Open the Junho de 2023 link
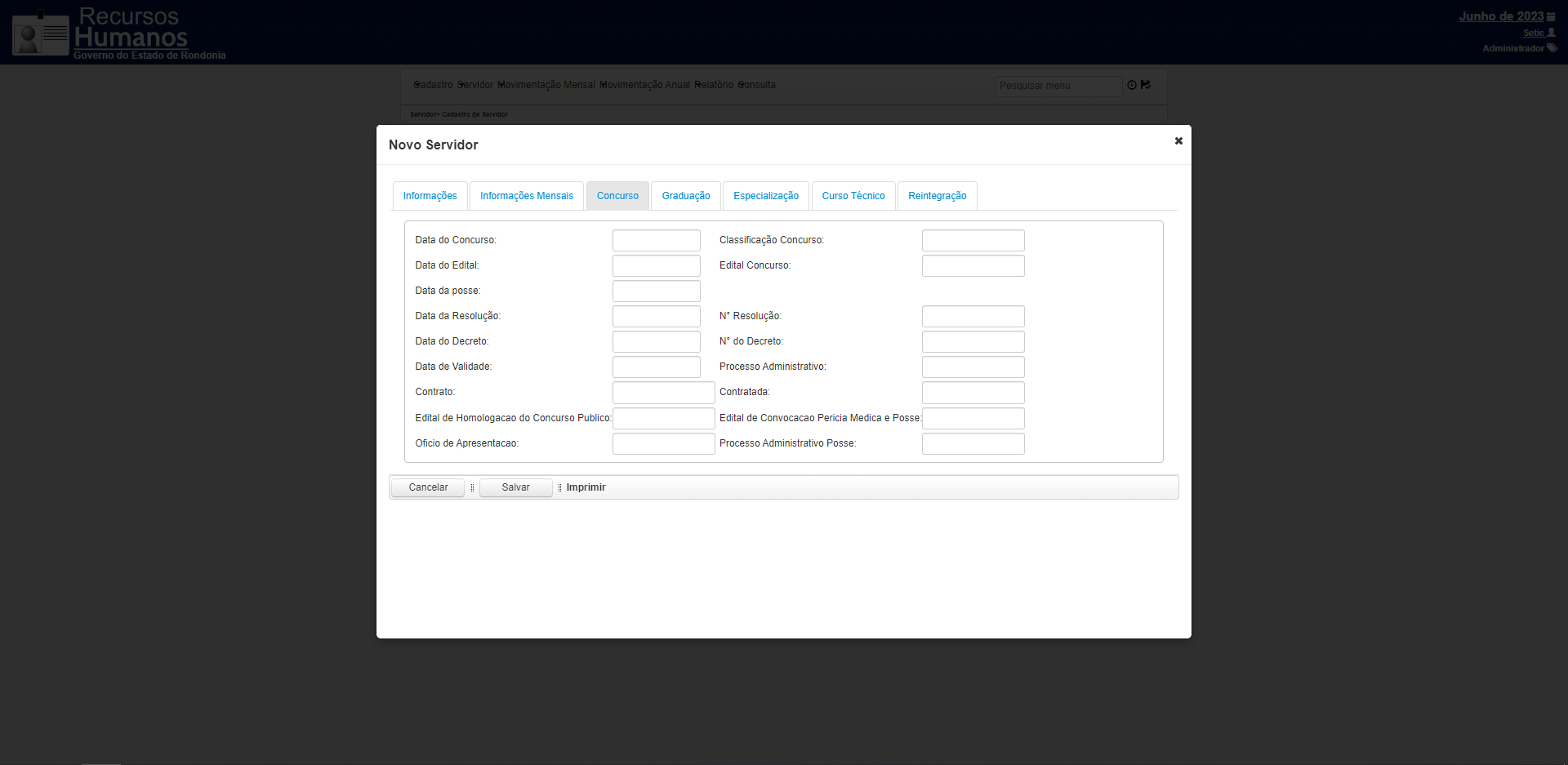This screenshot has height=765, width=1568. pos(1501,16)
